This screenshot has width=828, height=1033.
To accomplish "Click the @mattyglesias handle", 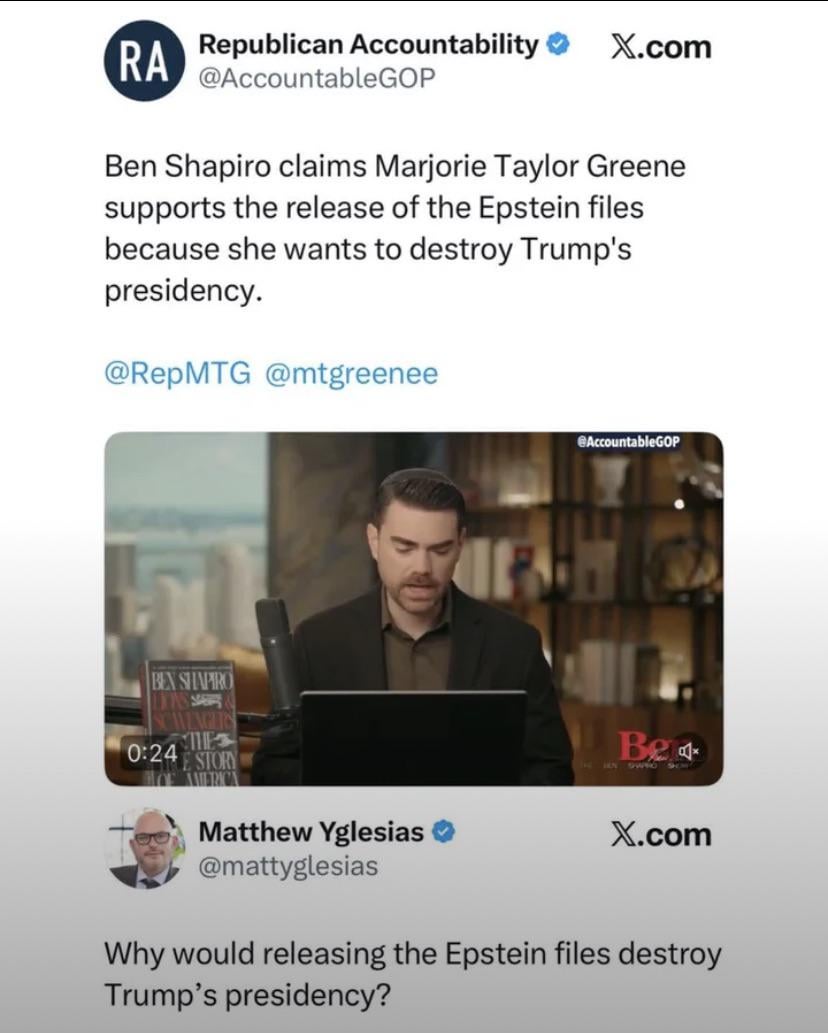I will (288, 866).
